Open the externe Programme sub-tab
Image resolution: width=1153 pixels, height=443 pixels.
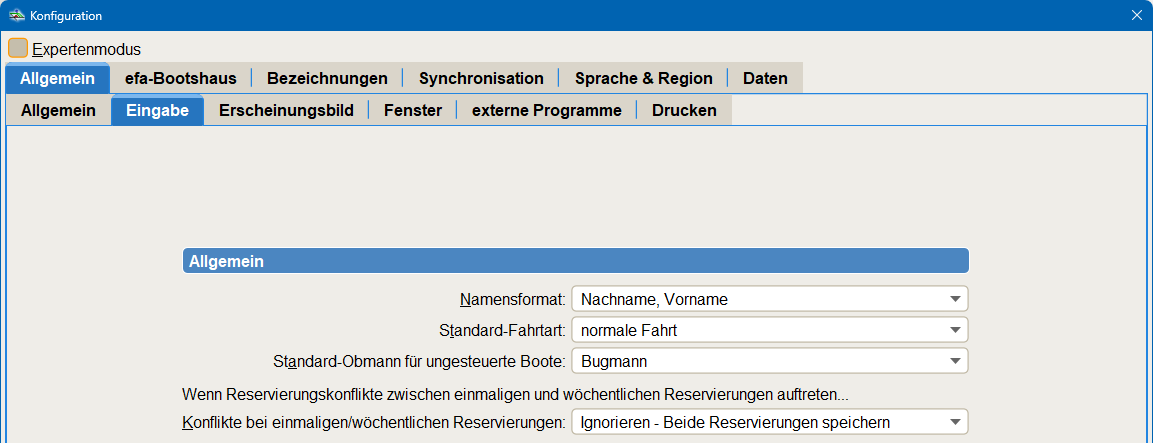[x=546, y=110]
